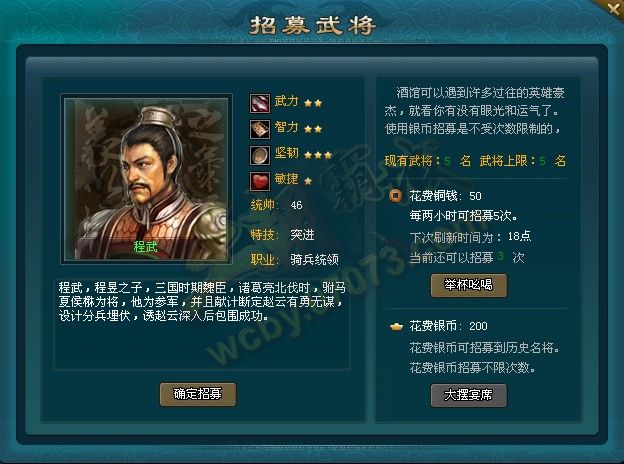Select the 程武 general portrait
This screenshot has width=624, height=464.
click(x=146, y=179)
